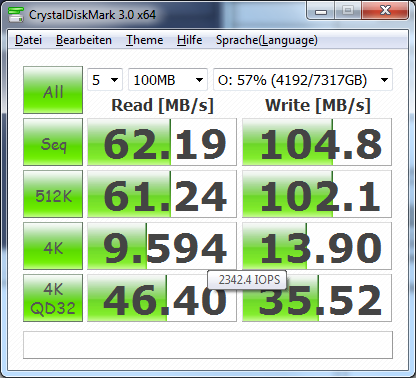416x378 pixels.
Task: Click the 4K QD32 read value 46.40
Action: tap(162, 298)
